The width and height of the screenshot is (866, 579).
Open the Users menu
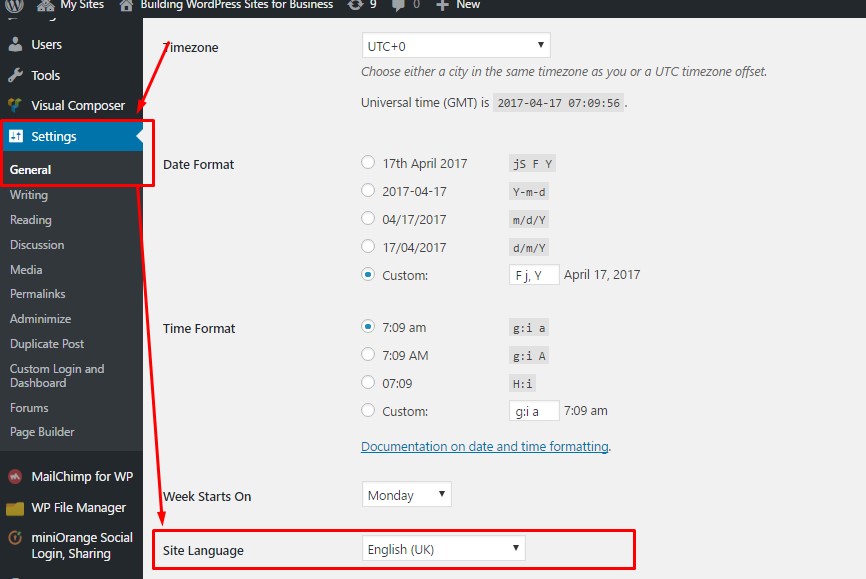pyautogui.click(x=48, y=43)
